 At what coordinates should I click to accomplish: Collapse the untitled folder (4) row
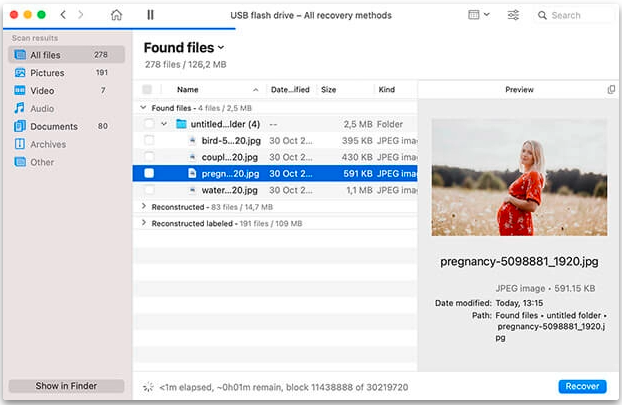[x=164, y=124]
